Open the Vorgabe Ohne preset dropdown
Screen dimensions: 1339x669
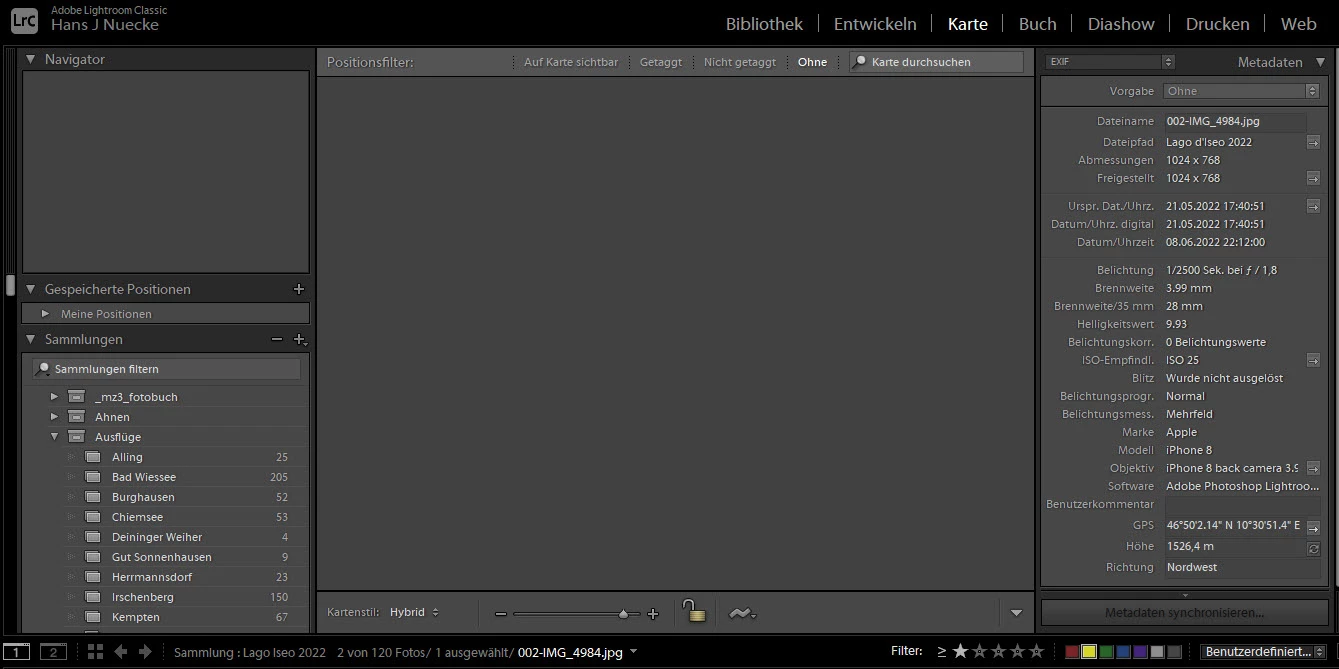1241,91
